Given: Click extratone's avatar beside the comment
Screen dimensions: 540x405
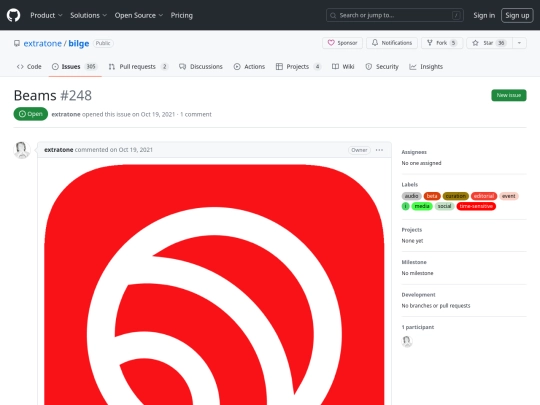Looking at the screenshot, I should click(21, 150).
